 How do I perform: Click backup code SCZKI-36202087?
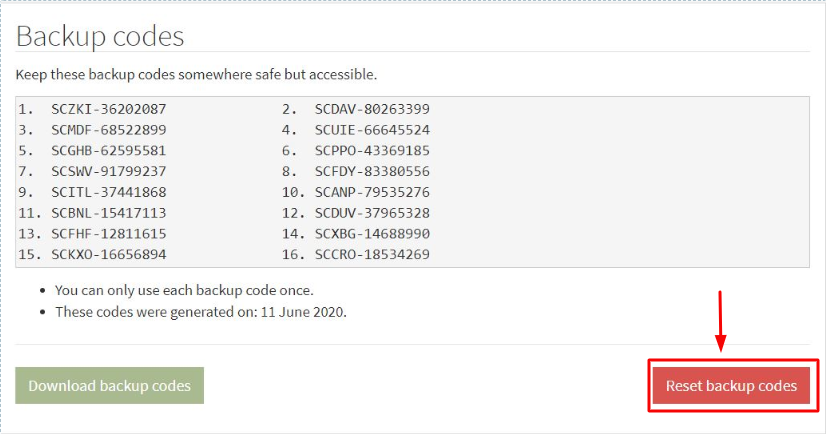[108, 108]
